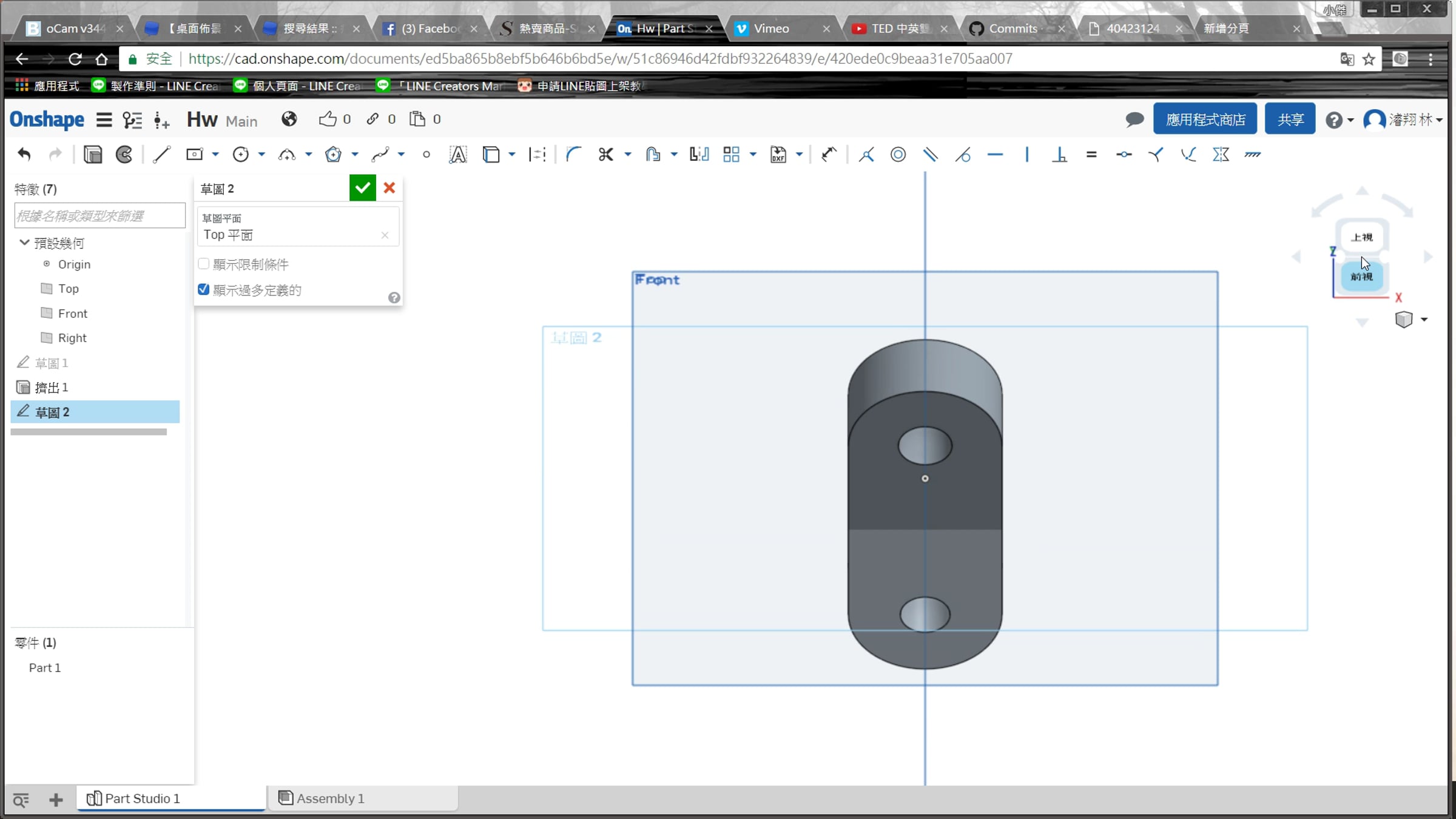Select the Concentric constraint tool

coord(898,155)
